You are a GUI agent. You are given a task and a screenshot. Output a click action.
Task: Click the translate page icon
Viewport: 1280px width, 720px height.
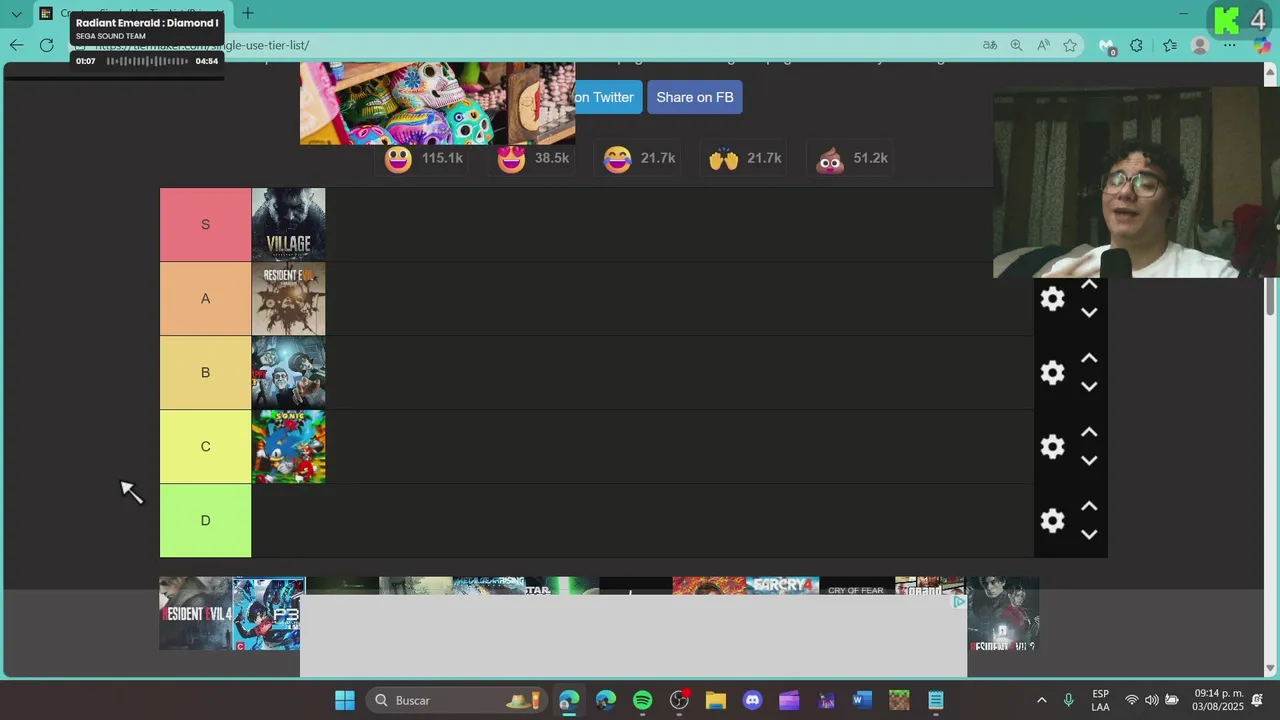(x=990, y=45)
